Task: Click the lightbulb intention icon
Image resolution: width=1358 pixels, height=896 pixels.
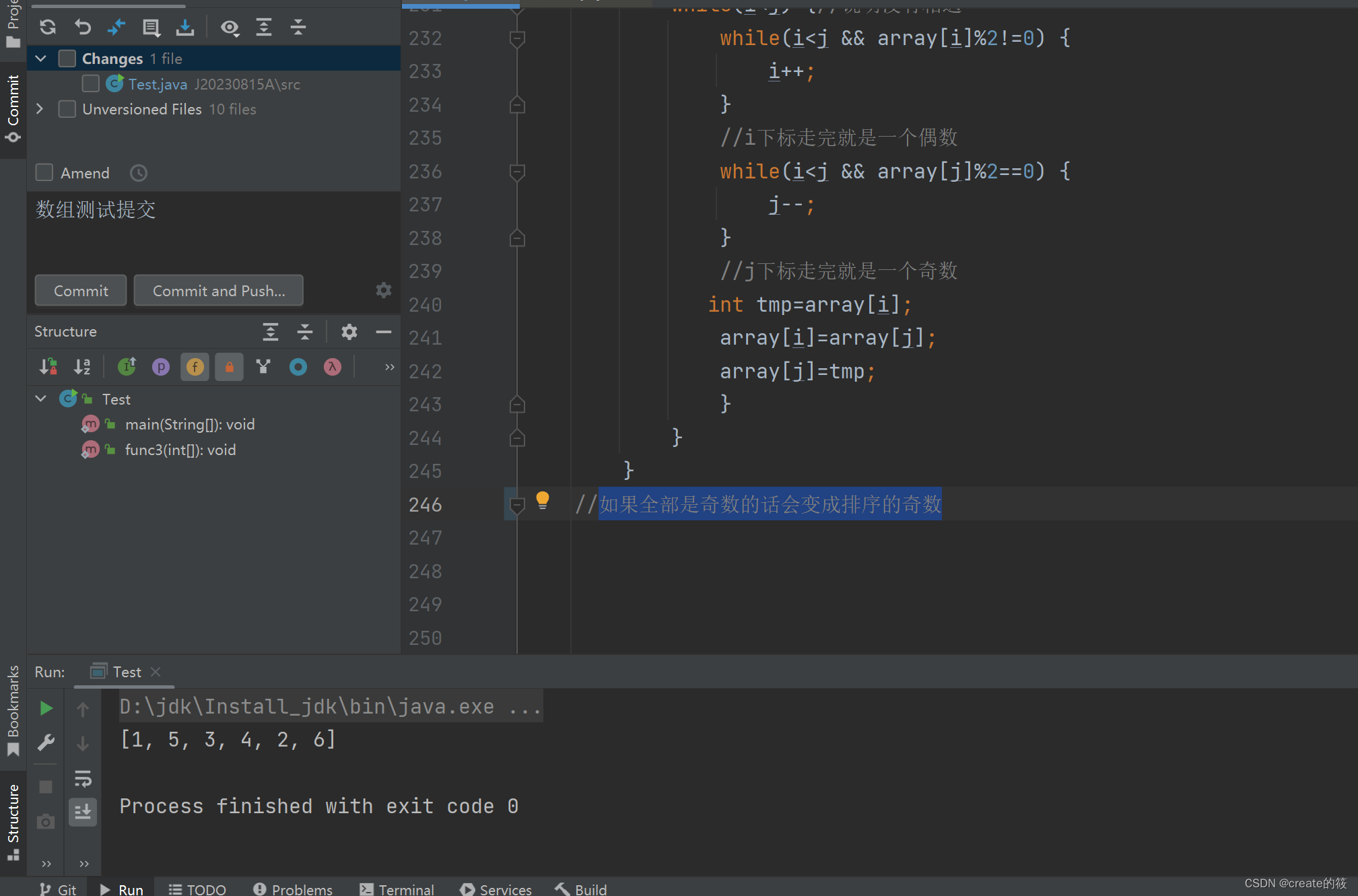Action: [x=543, y=500]
